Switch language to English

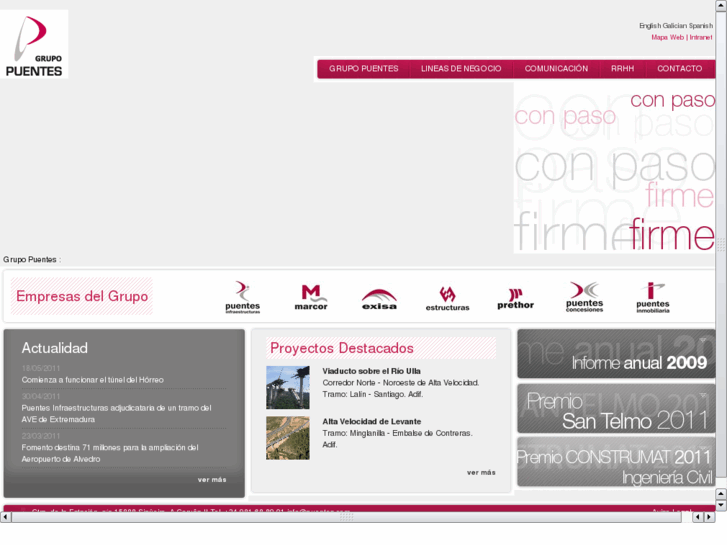[650, 26]
